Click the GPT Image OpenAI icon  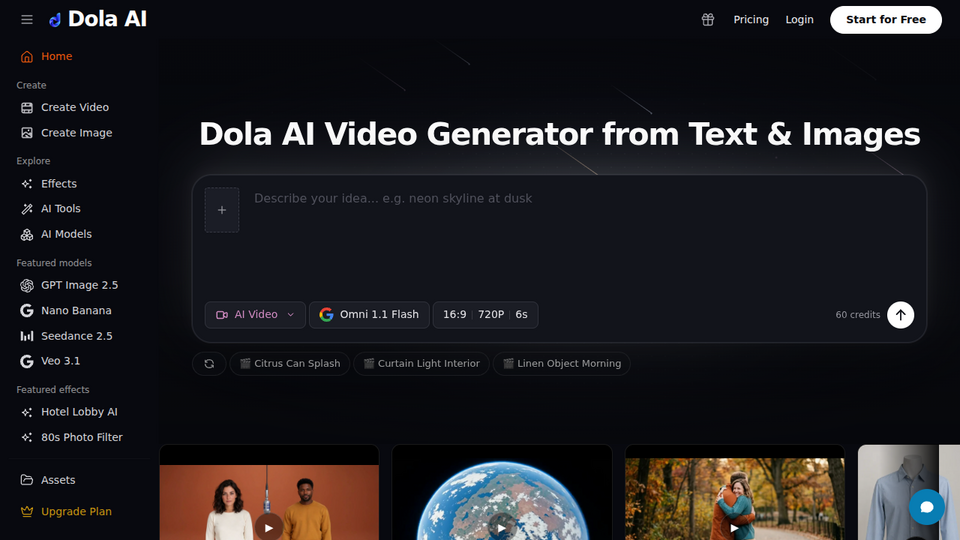point(26,285)
